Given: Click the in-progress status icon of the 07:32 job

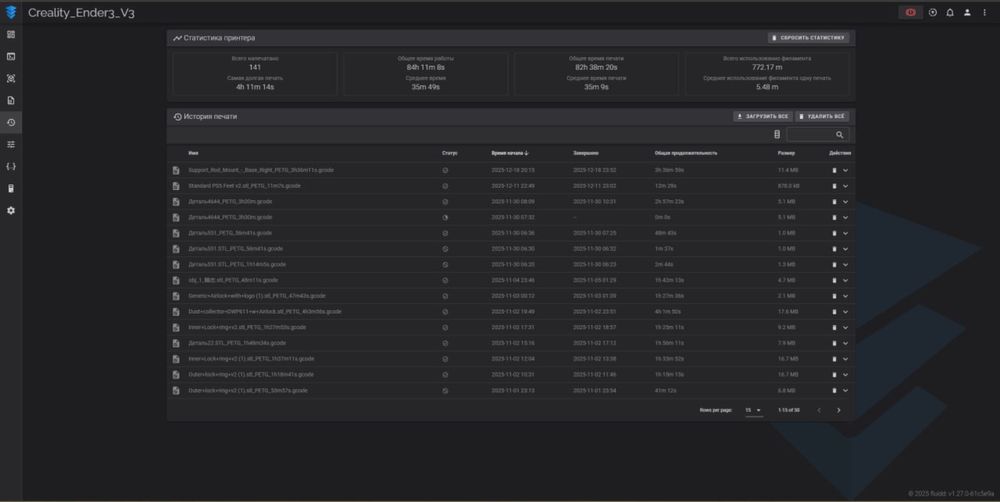Looking at the screenshot, I should (x=445, y=218).
